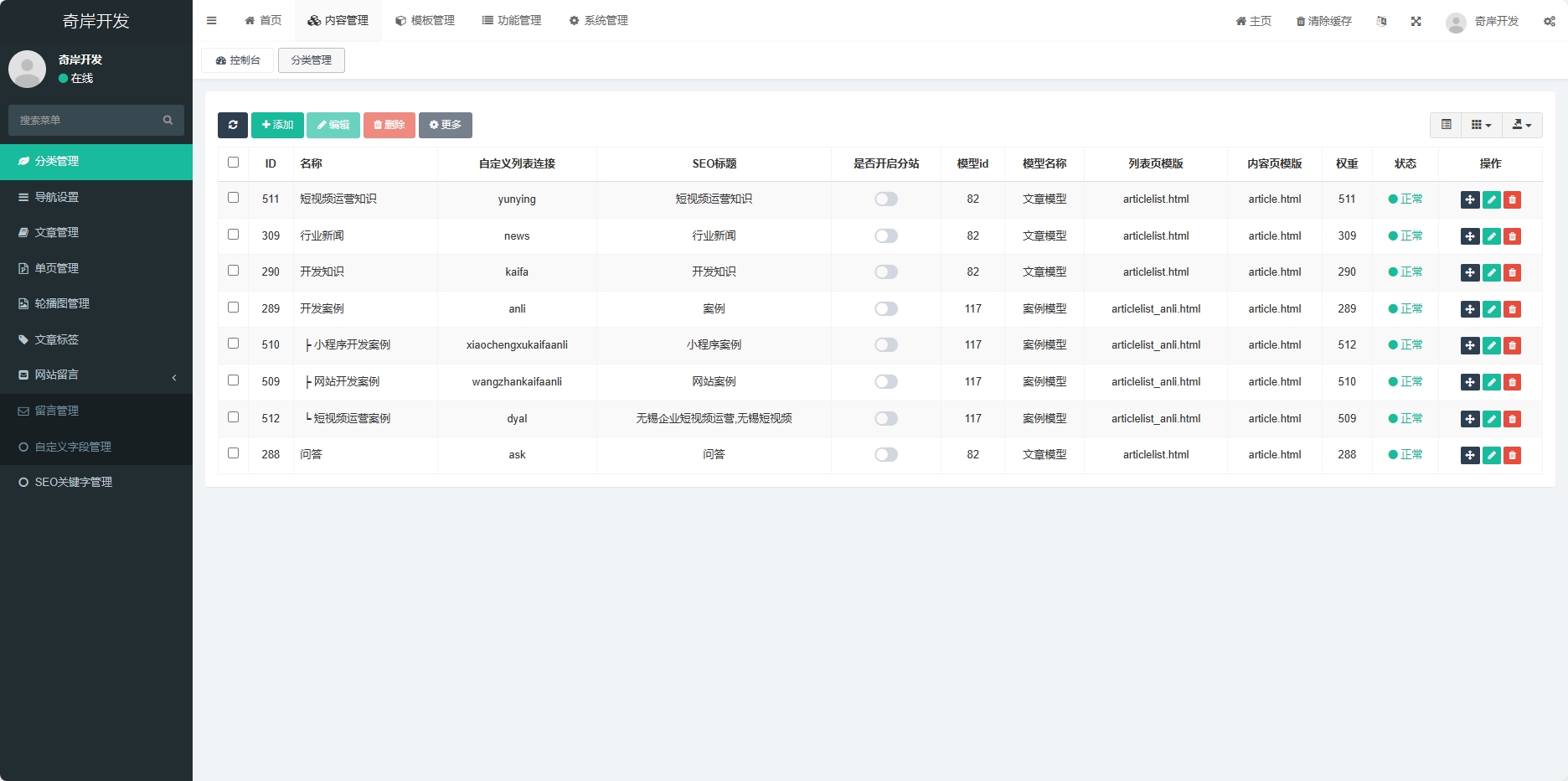The width and height of the screenshot is (1568, 781).
Task: Click the drag-move icon for 开发知识 row
Action: point(1470,272)
